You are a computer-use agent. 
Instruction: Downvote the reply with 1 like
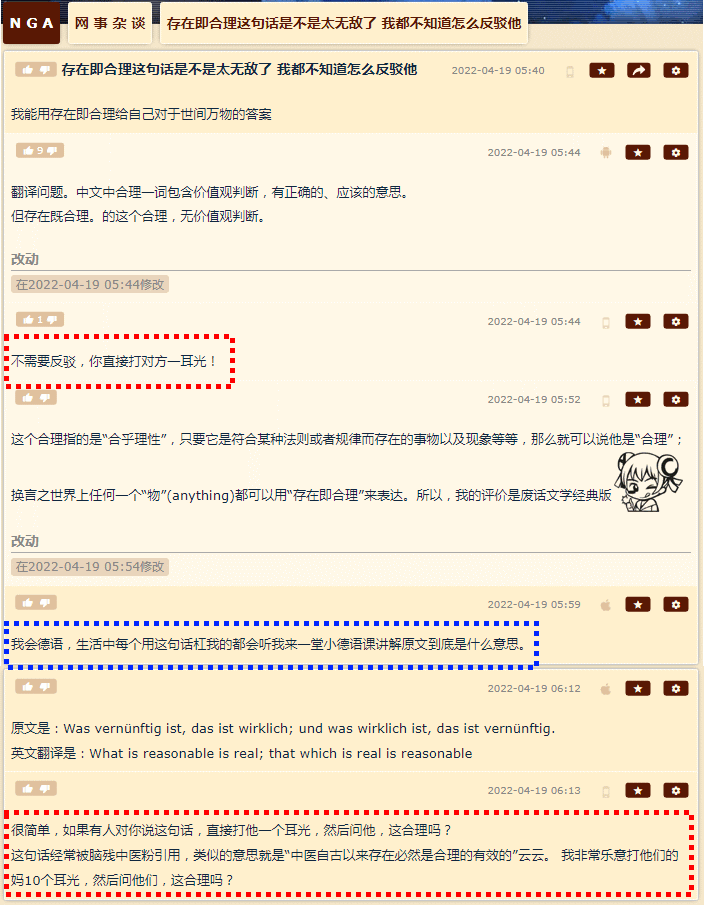click(52, 320)
